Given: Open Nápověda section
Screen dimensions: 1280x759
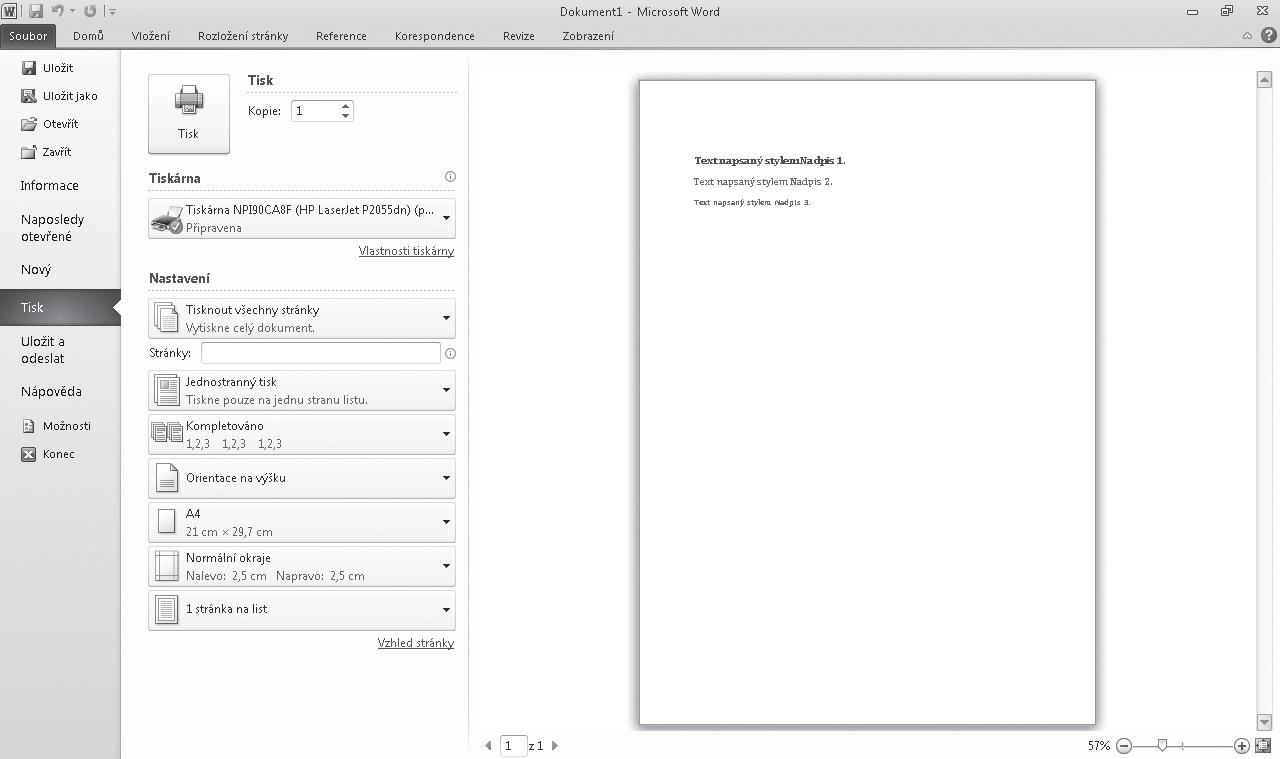Looking at the screenshot, I should 51,392.
